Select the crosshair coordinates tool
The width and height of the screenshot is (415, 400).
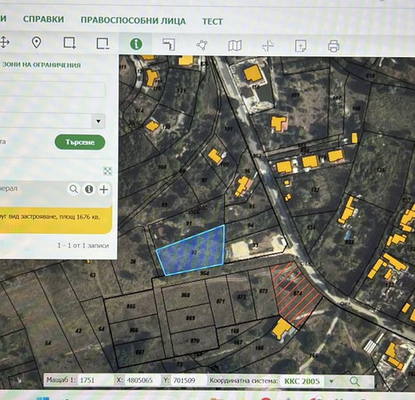tap(268, 46)
